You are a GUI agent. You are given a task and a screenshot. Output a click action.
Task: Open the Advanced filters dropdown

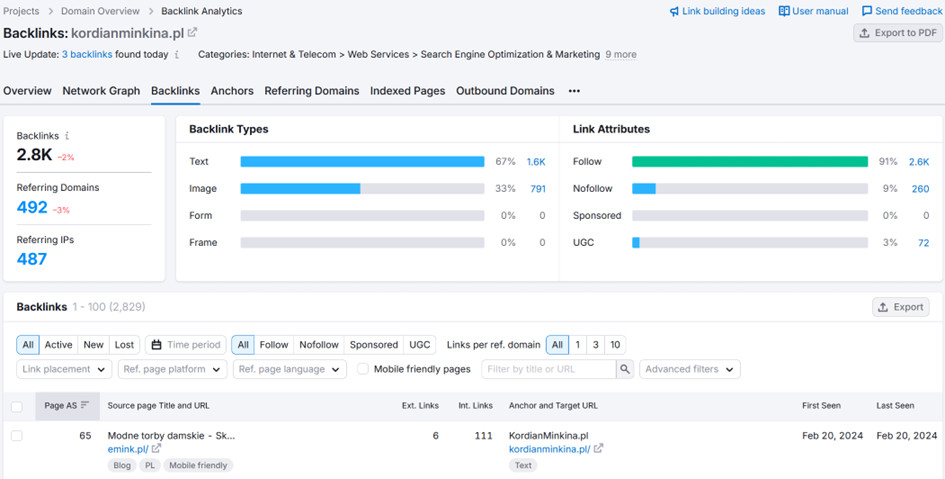point(689,369)
